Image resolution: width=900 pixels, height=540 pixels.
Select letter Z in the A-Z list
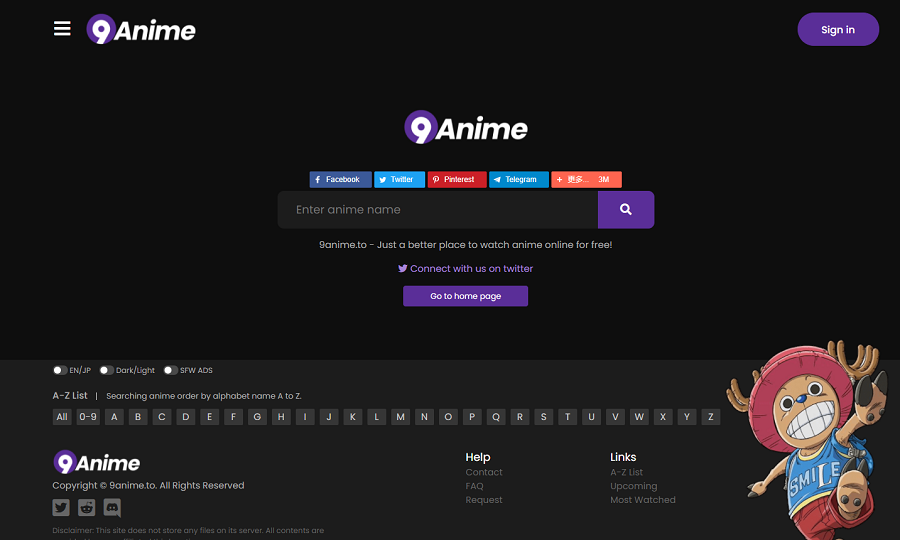pyautogui.click(x=711, y=417)
